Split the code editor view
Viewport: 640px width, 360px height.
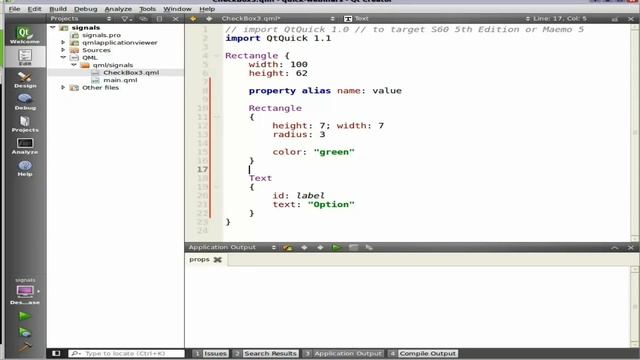[615, 19]
